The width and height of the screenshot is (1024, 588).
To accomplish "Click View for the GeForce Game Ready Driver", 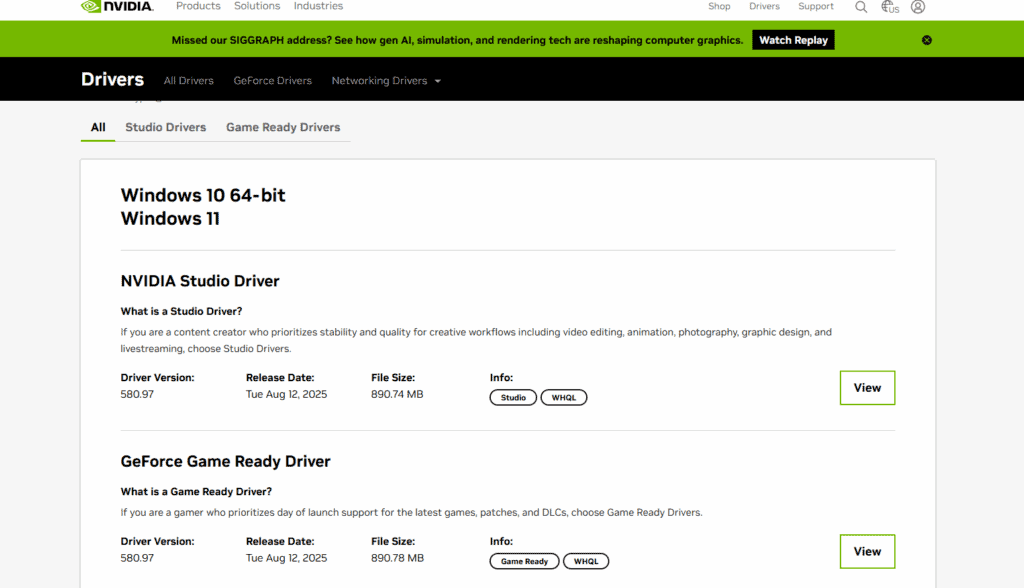I will [866, 551].
